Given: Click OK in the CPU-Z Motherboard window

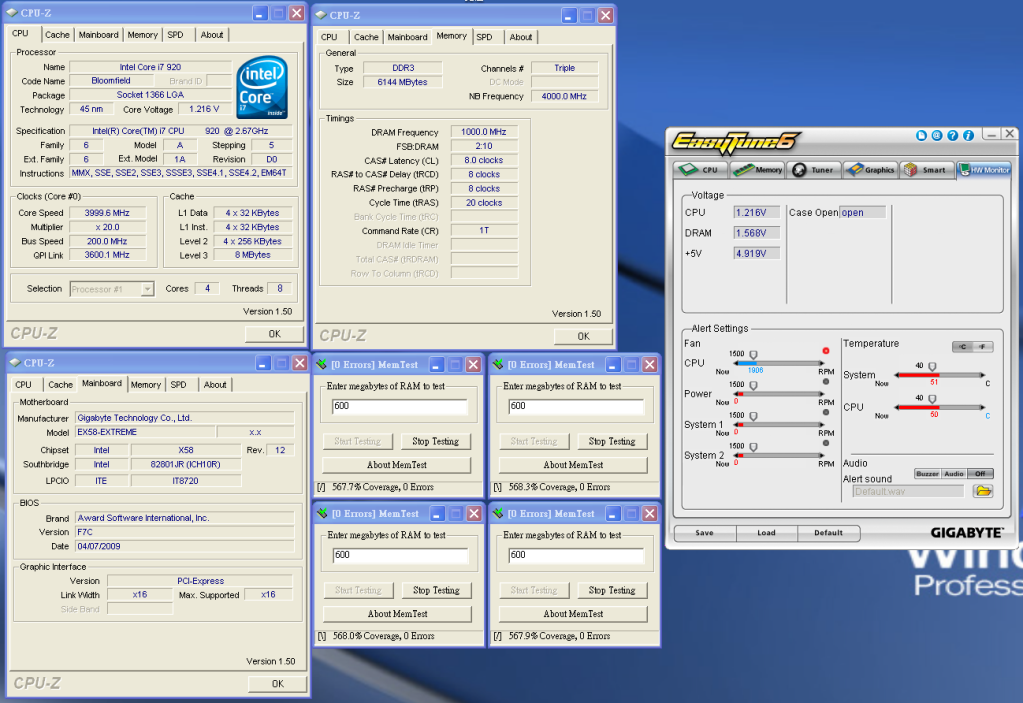Looking at the screenshot, I should click(277, 683).
